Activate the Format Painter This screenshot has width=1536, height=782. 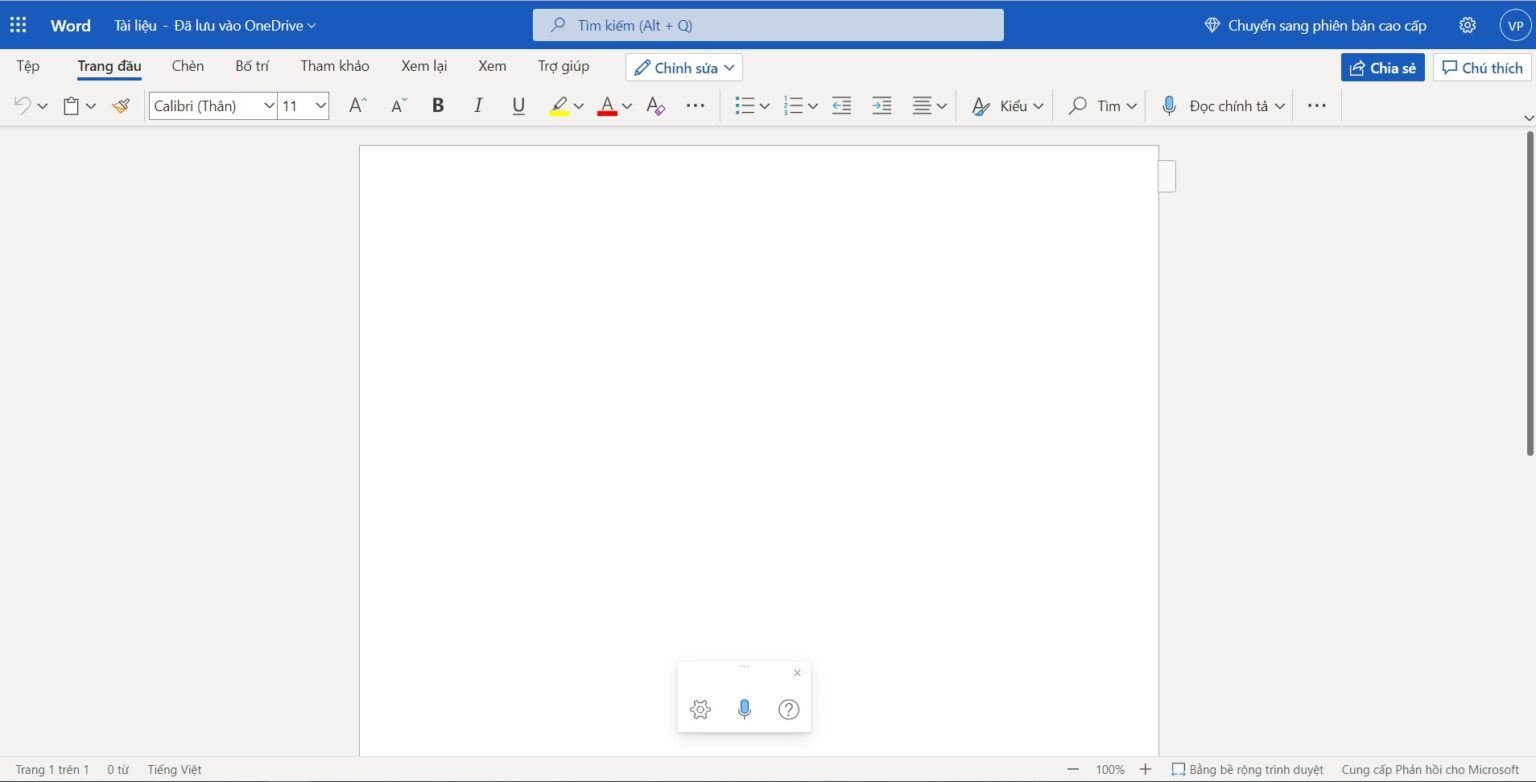click(x=120, y=105)
